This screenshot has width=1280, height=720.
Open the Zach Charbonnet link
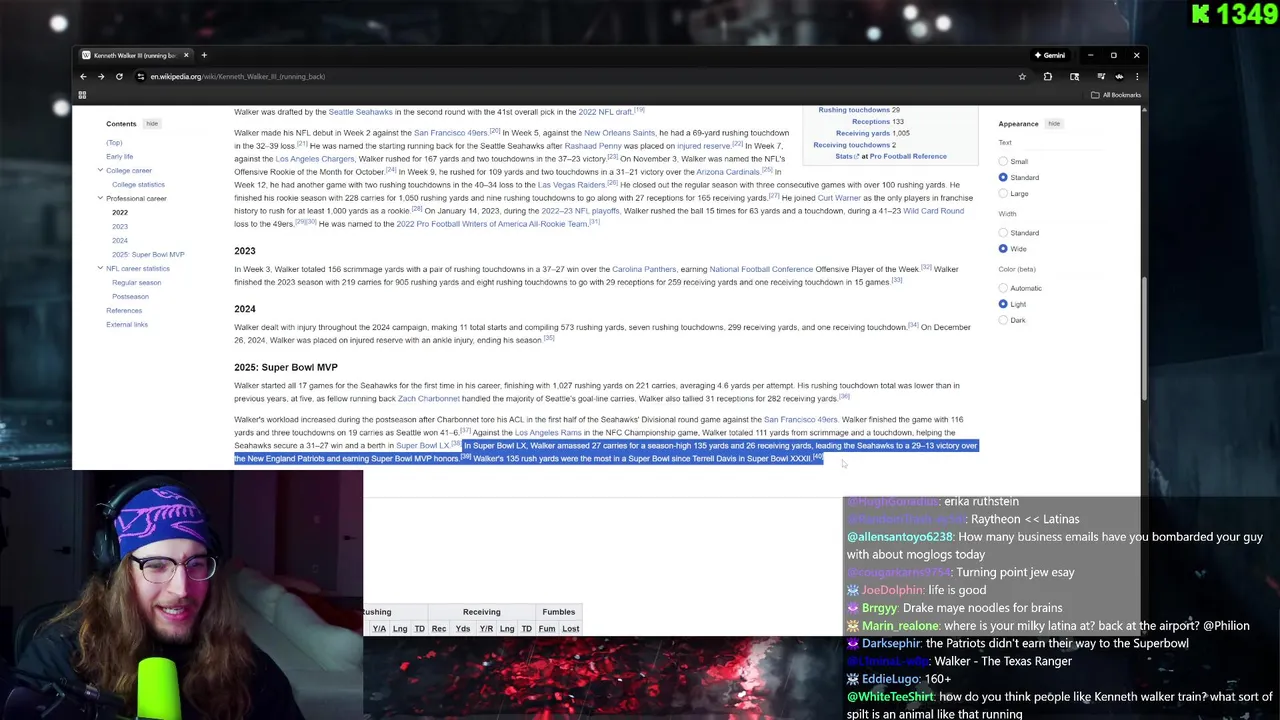coord(429,399)
